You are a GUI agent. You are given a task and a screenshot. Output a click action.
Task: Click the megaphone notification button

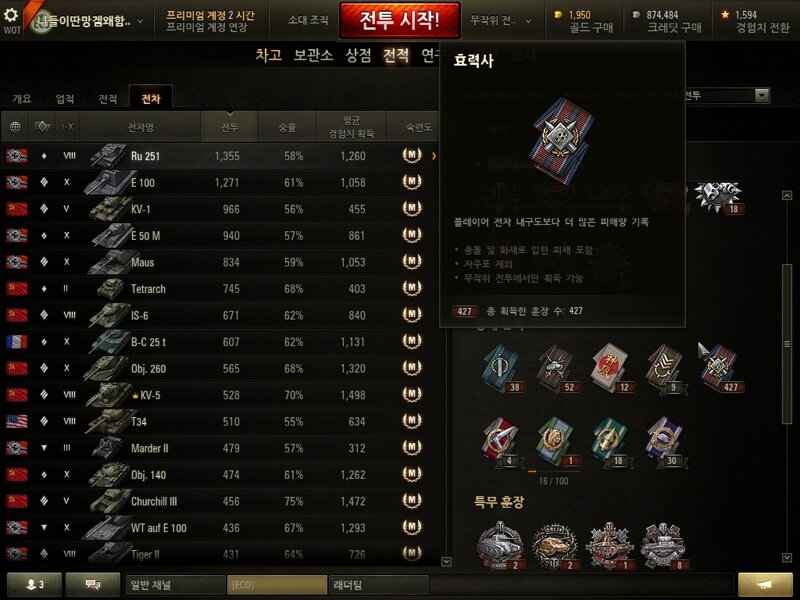pos(765,585)
